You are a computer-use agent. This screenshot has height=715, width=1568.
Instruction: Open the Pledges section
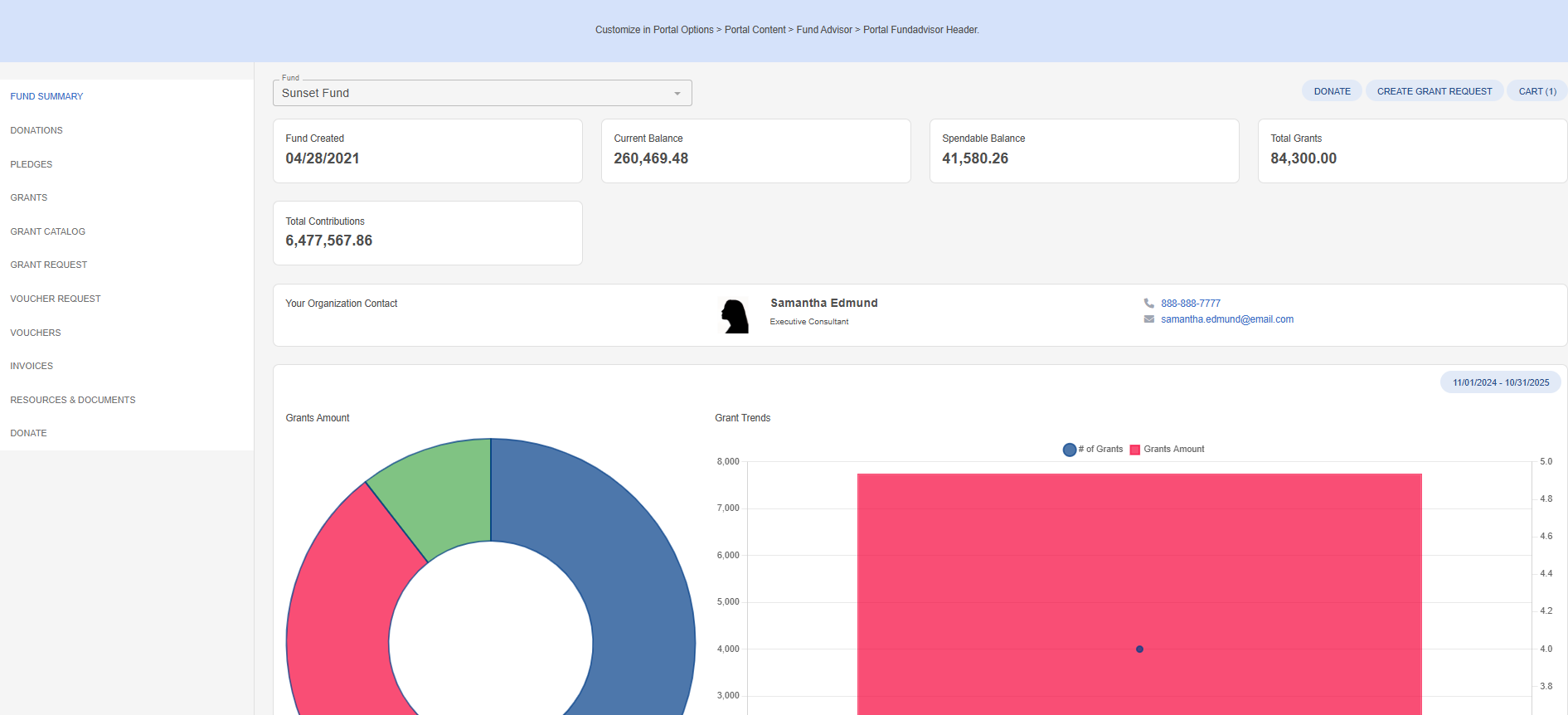[x=32, y=164]
